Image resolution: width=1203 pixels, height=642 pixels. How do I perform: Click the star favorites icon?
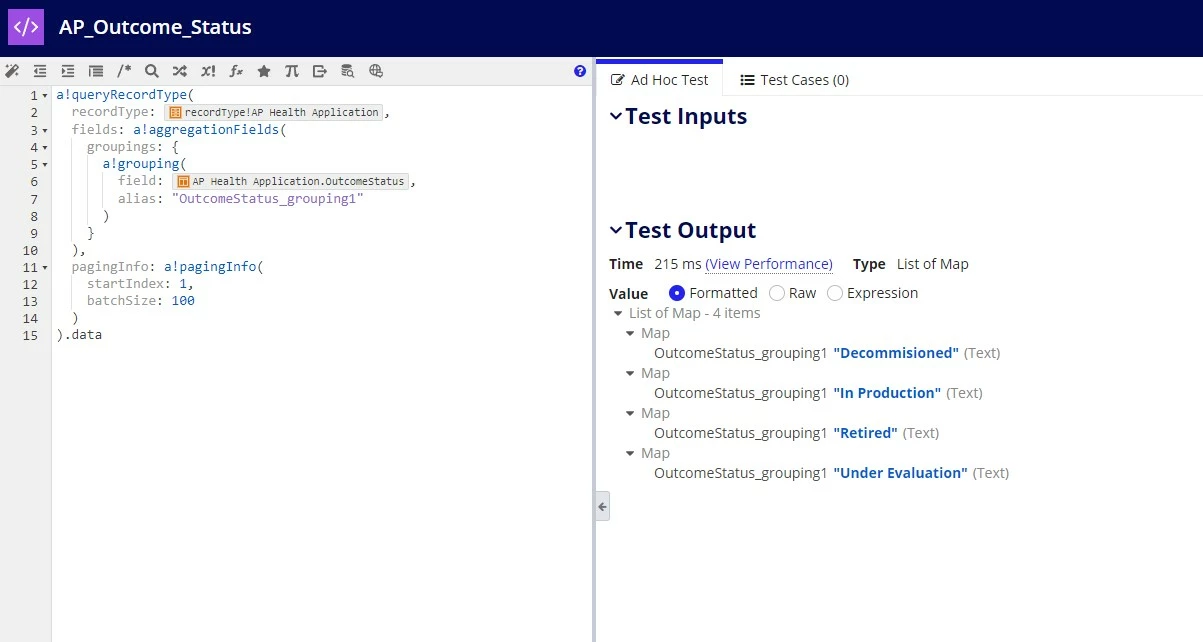(x=264, y=71)
